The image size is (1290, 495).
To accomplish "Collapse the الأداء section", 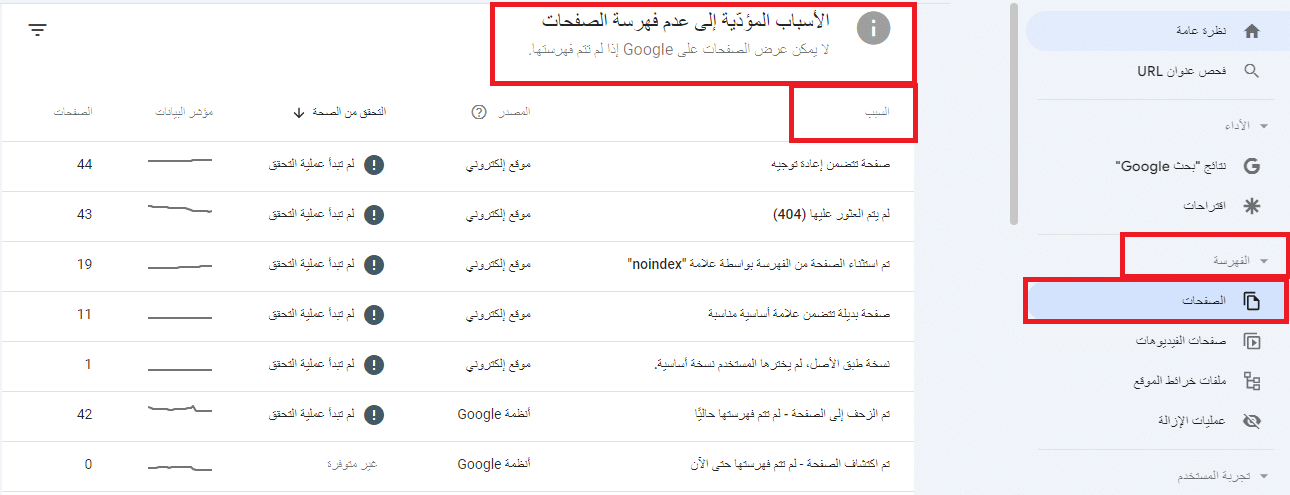I will pyautogui.click(x=1264, y=127).
